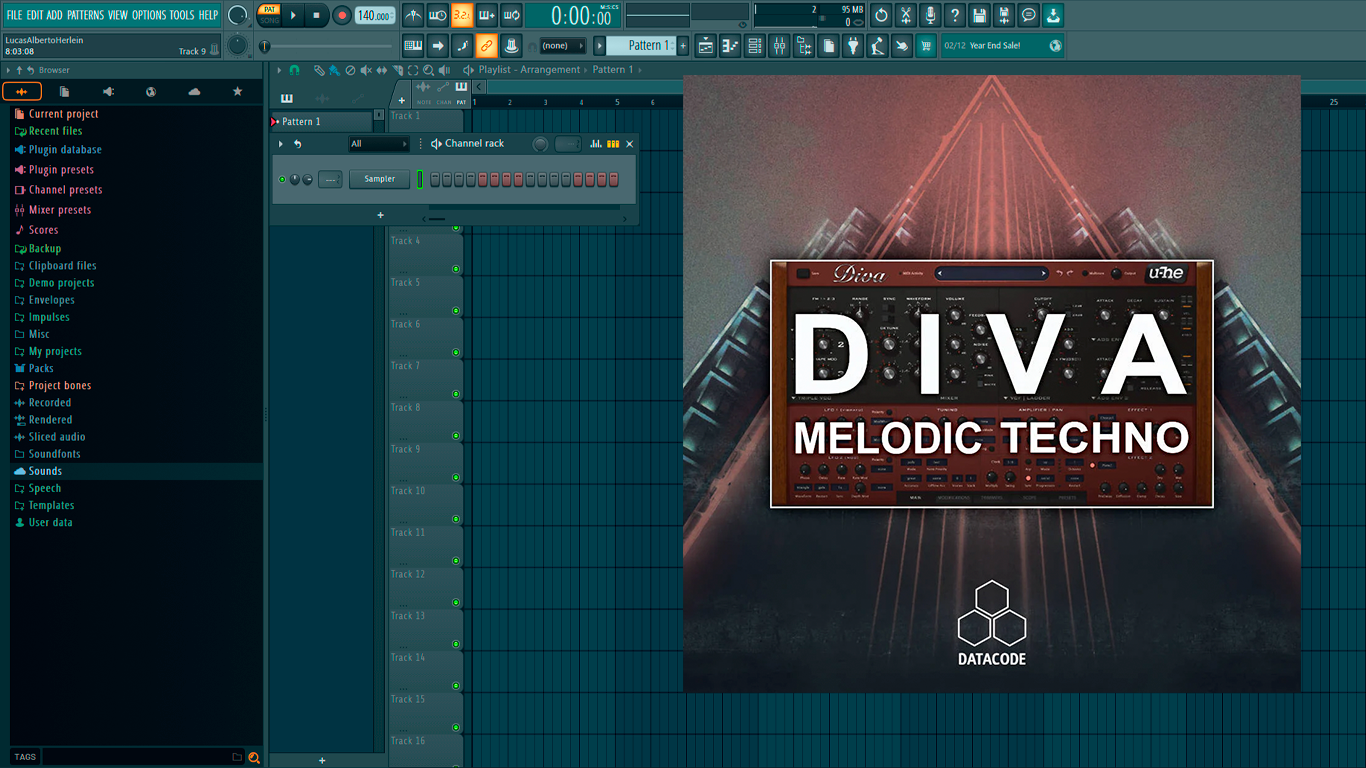Adjust the Sampler channel volume knob
This screenshot has width=1366, height=768.
coord(307,180)
